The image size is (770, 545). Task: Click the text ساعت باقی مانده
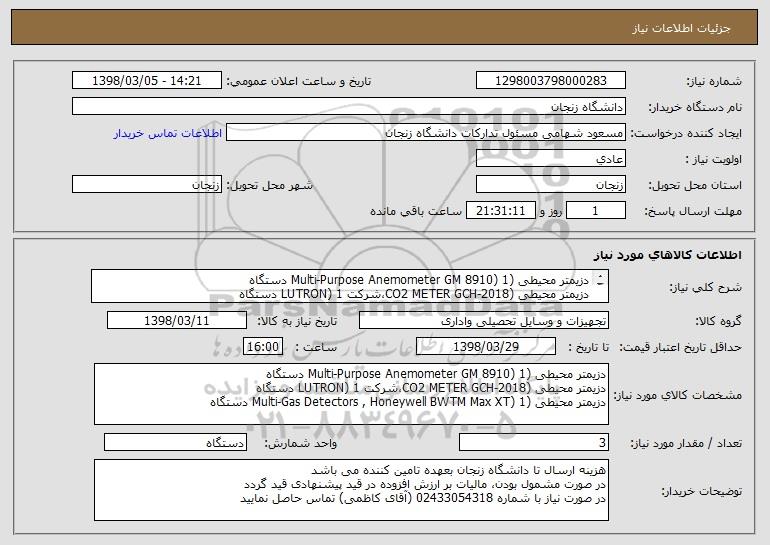[416, 211]
